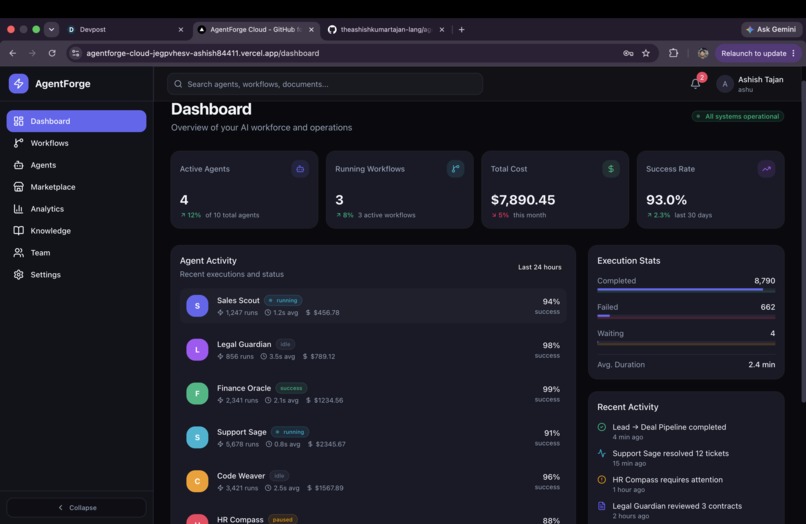The image size is (806, 524).
Task: Click Last 24 hours in Agent Activity
Action: coord(540,267)
